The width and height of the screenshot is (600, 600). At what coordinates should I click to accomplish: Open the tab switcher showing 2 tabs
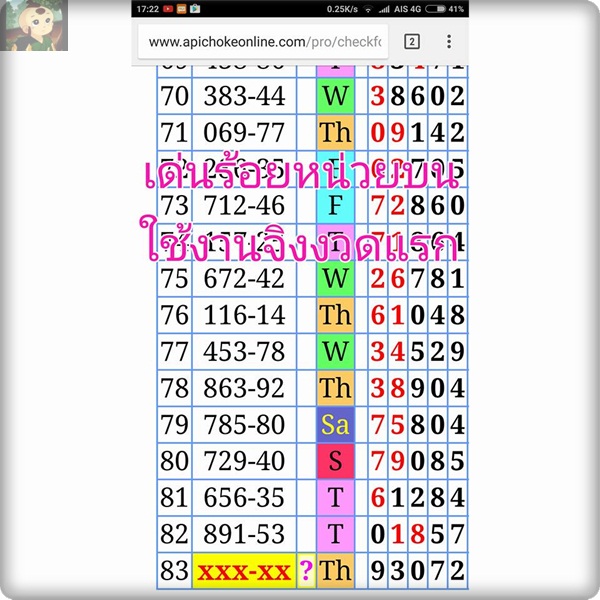[412, 41]
